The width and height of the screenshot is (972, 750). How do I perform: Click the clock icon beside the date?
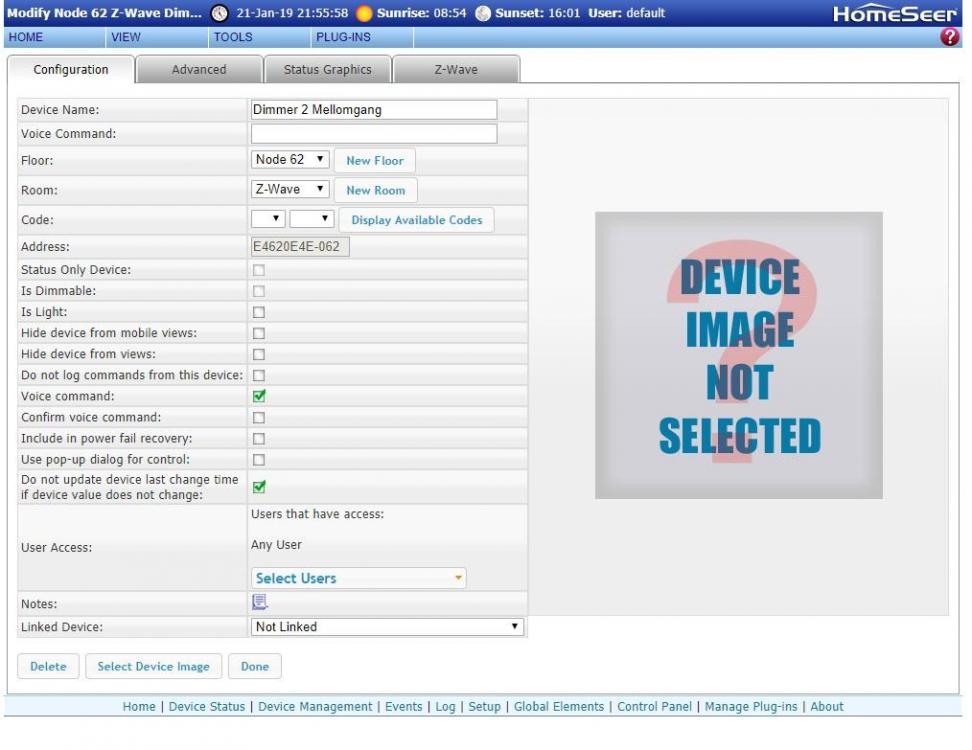click(x=220, y=13)
